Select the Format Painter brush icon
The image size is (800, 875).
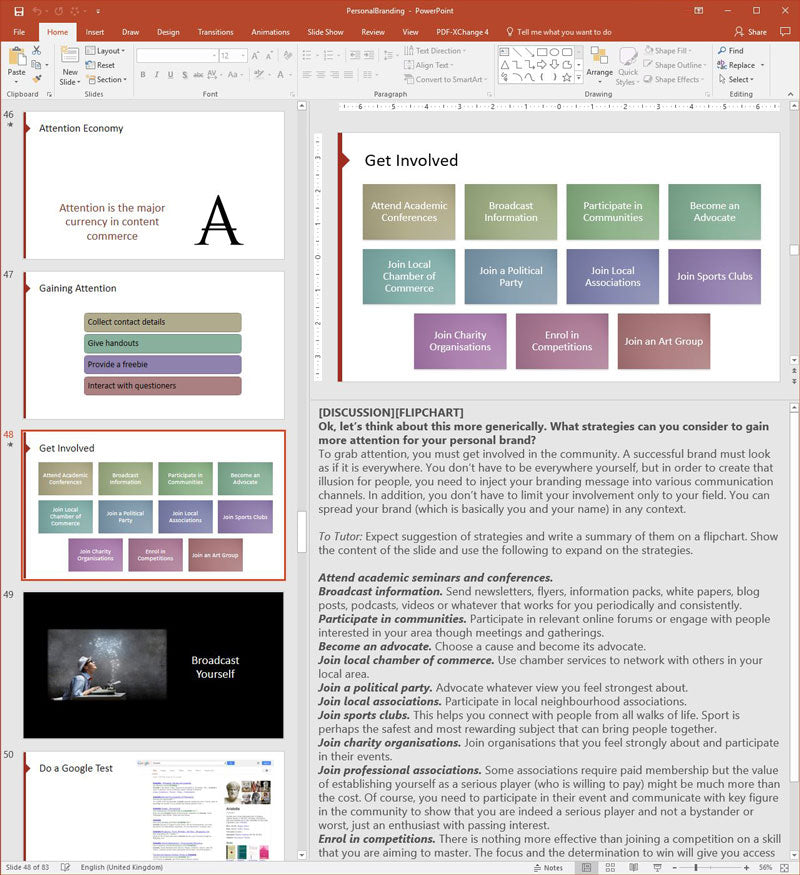point(37,79)
